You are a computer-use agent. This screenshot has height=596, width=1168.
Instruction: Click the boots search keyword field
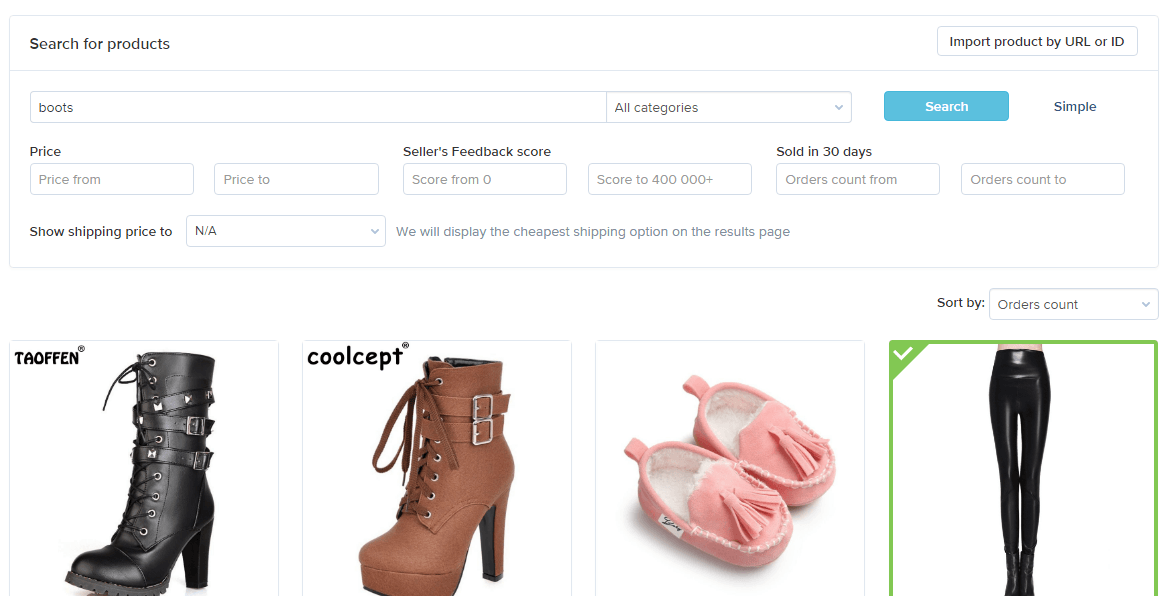pos(318,107)
